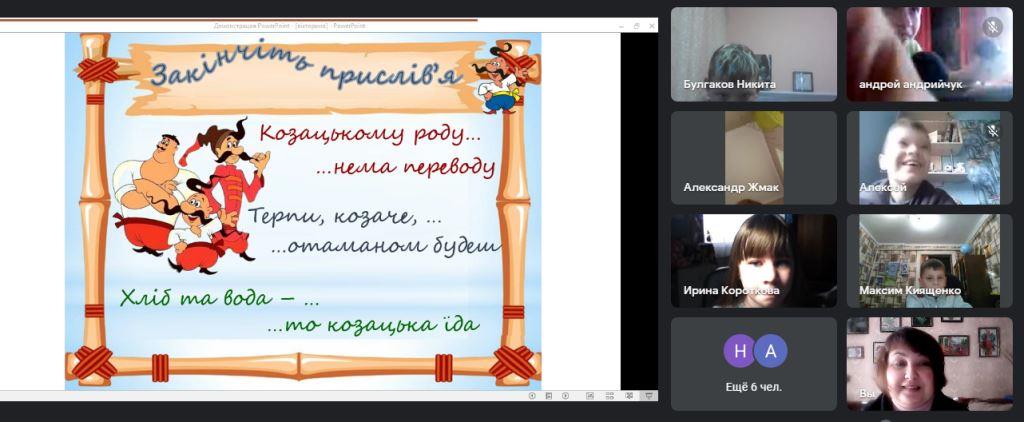1024x422 pixels.
Task: Click the Cossack figure beside the title banner
Action: coord(501,78)
